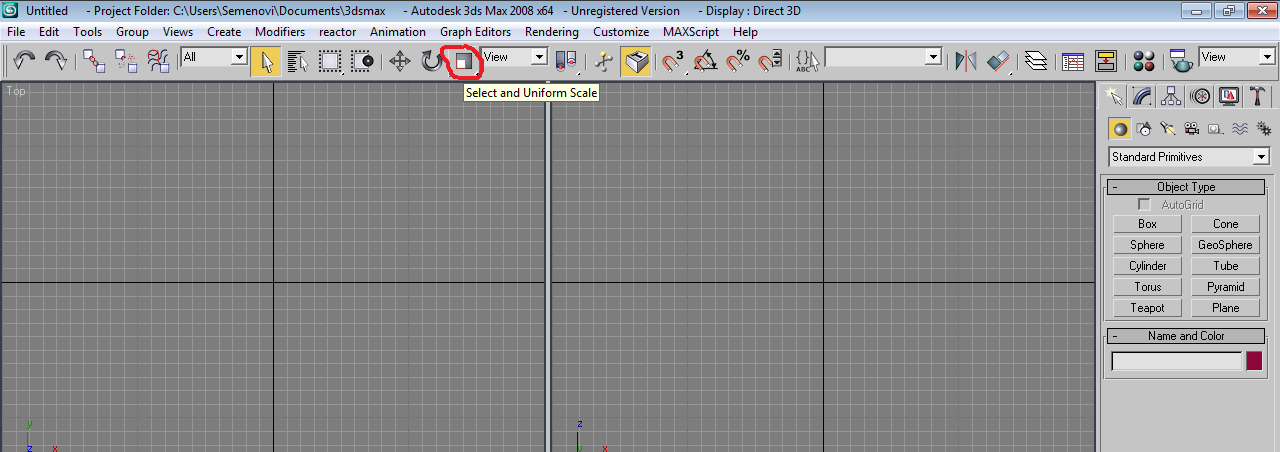Screen dimensions: 1280x452
Task: Click the object color swatch
Action: pos(1254,361)
